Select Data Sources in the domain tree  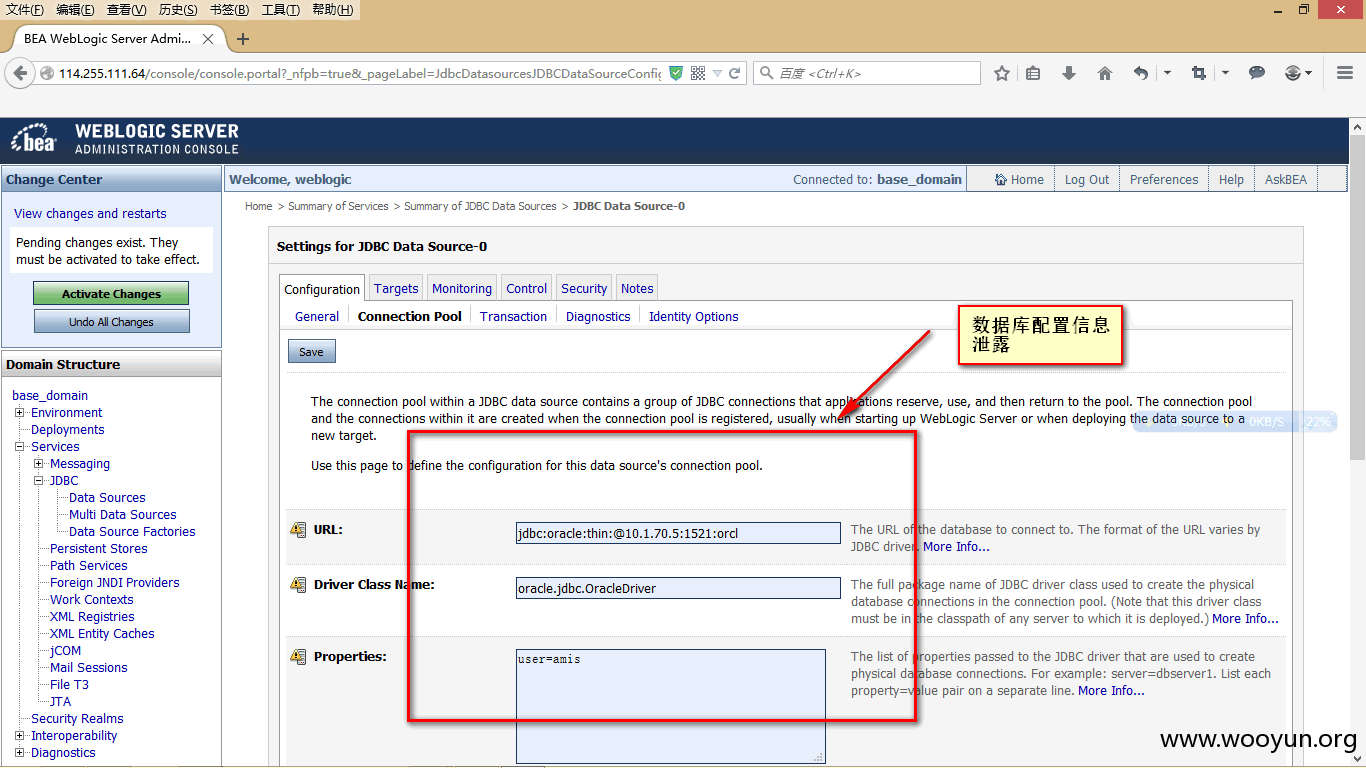(107, 498)
